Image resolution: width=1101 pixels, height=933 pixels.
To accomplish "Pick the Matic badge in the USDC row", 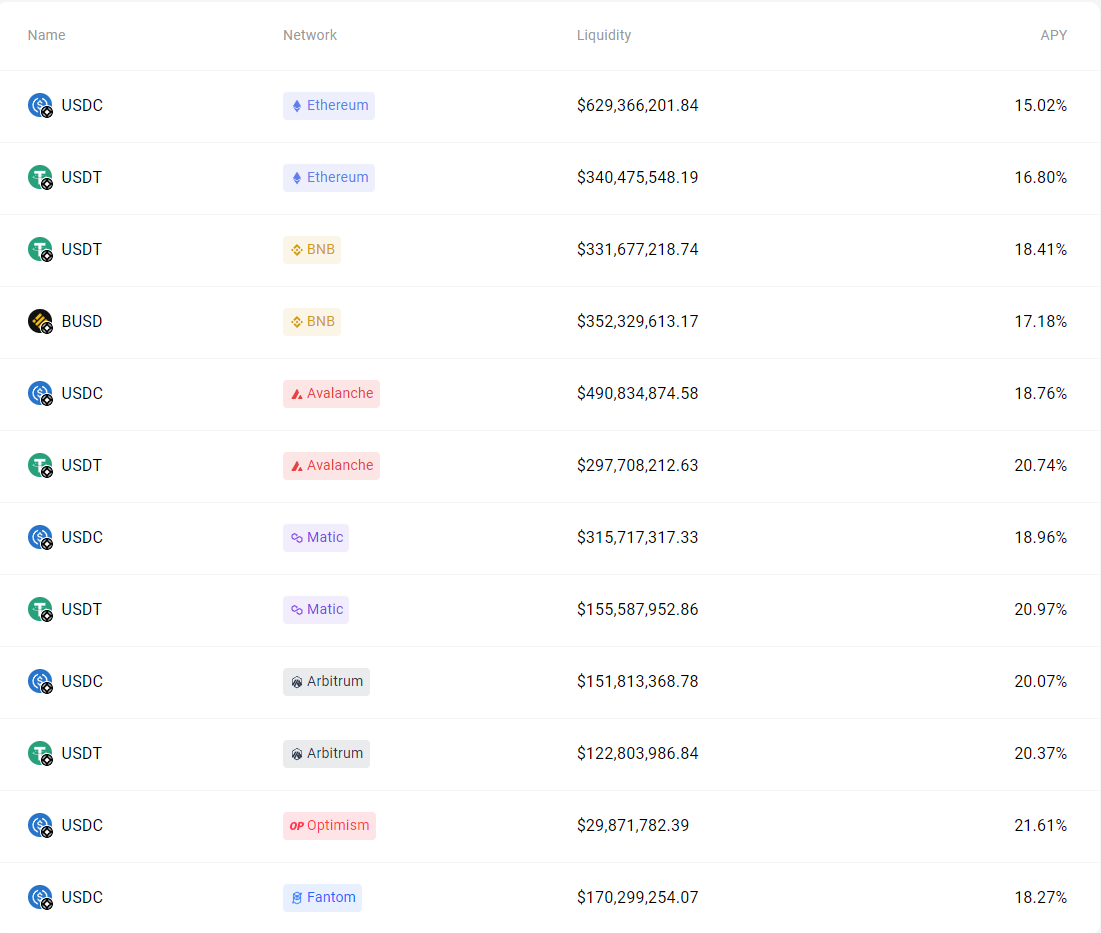I will tap(316, 538).
